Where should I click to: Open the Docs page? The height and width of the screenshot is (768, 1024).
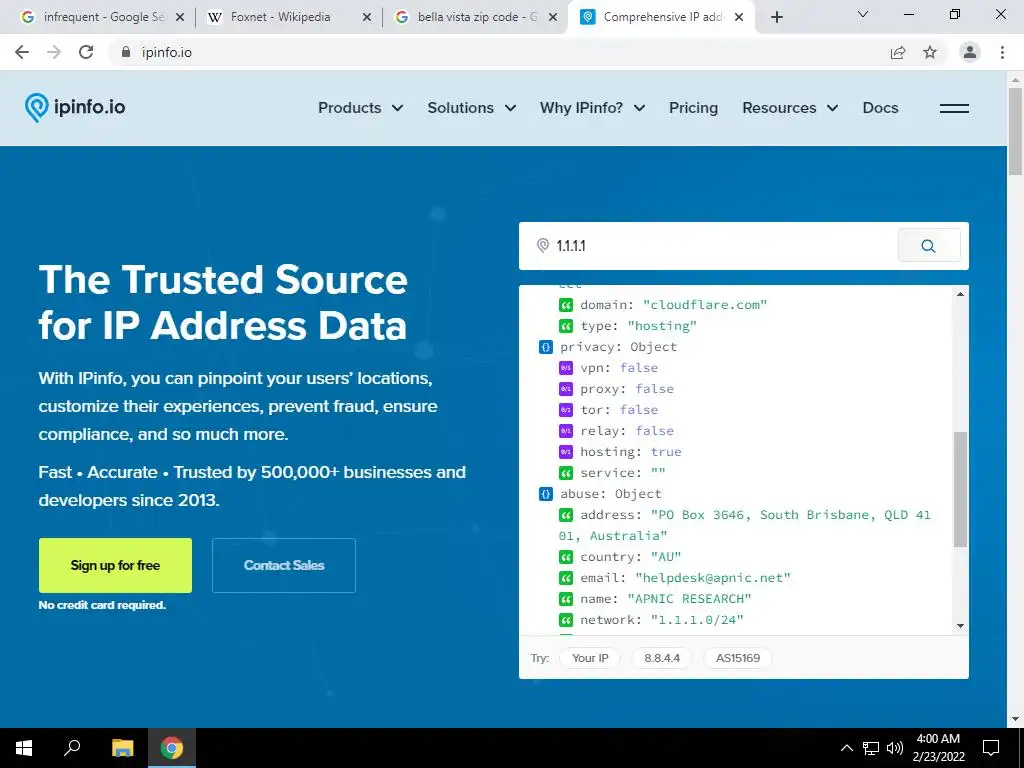click(880, 108)
